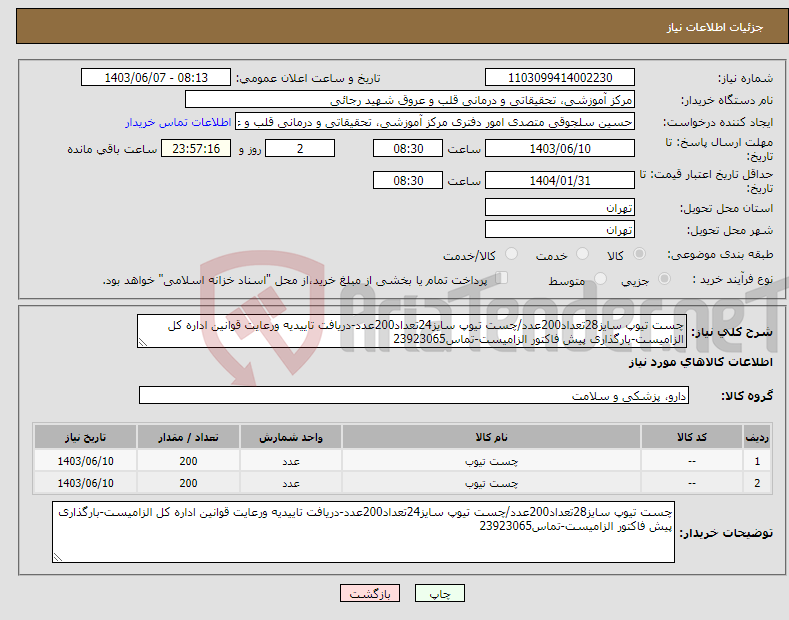789x620 pixels.
Task: Click the چاپ print button
Action: (440, 593)
